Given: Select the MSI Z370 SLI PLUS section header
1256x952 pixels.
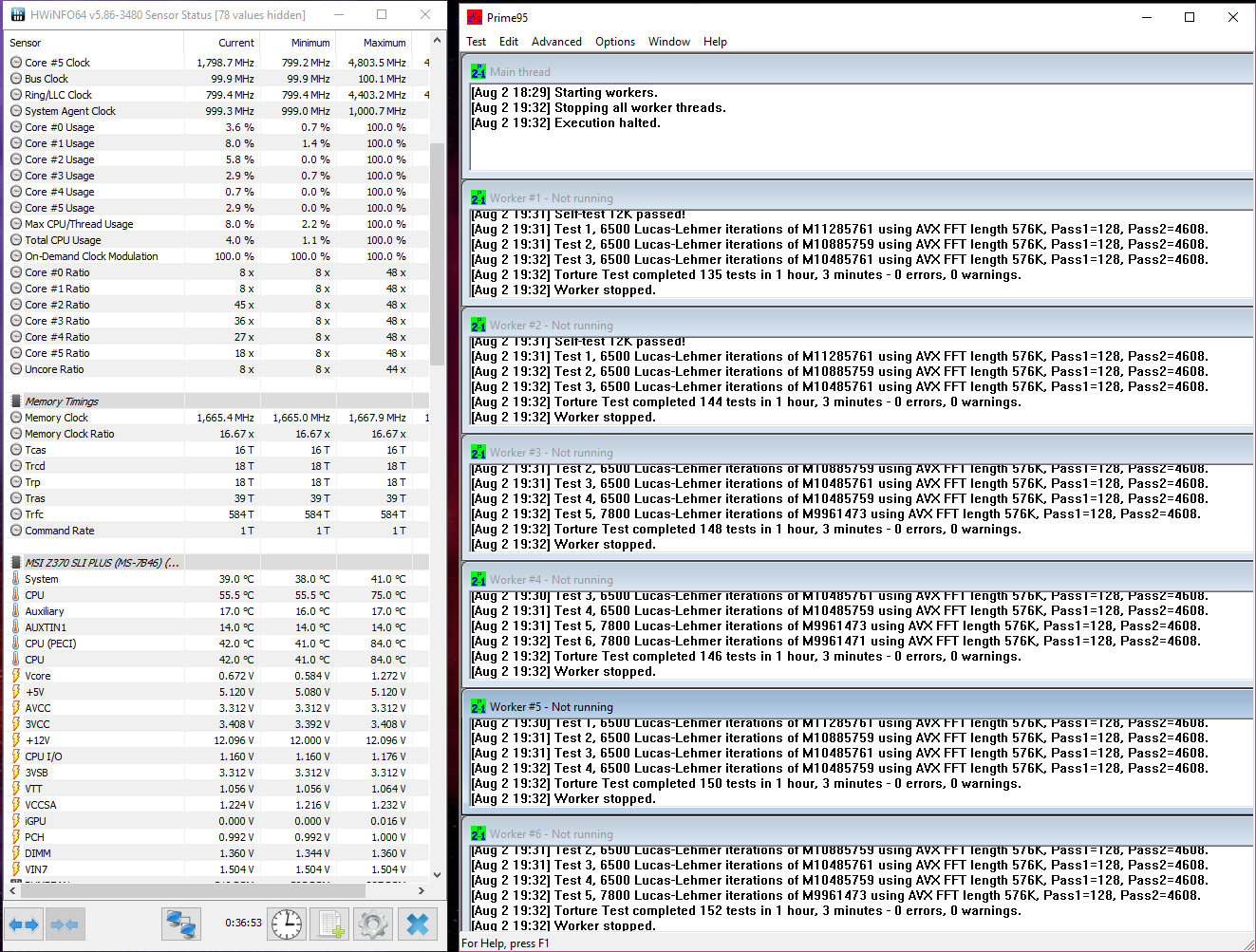Looking at the screenshot, I should point(217,563).
